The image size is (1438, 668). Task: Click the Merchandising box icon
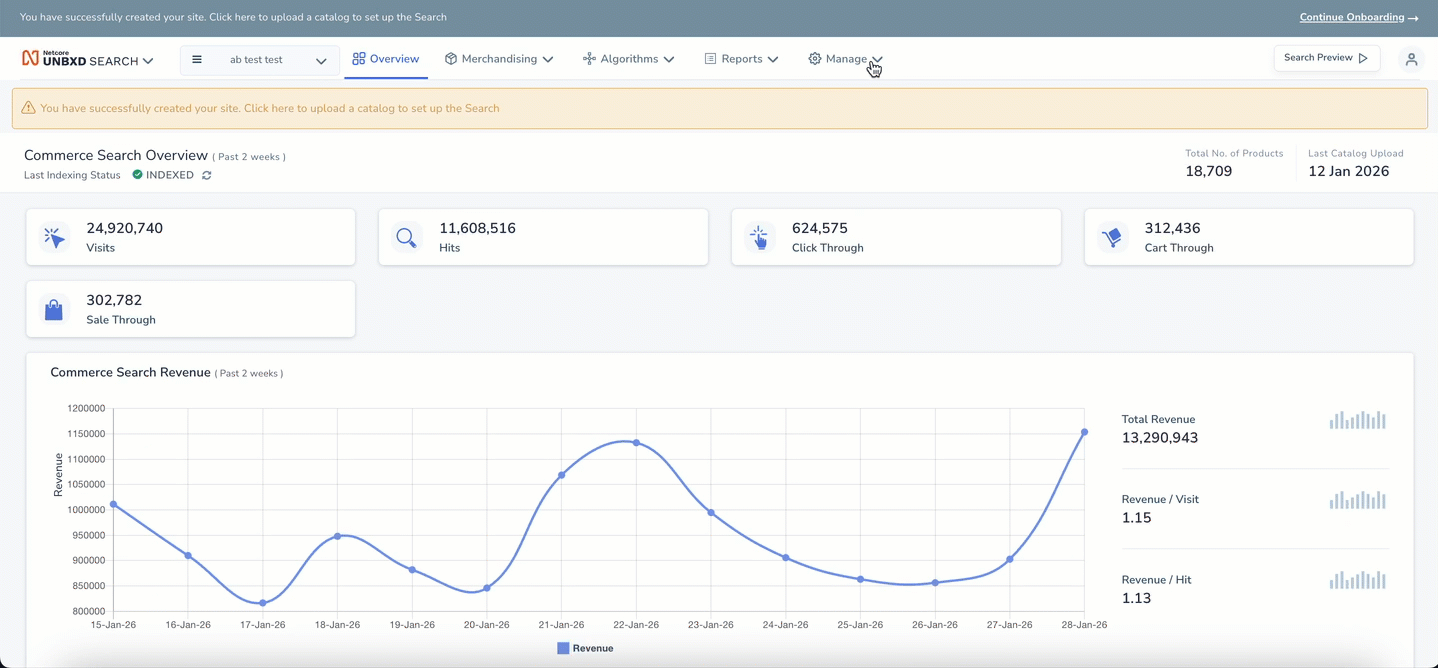click(451, 59)
